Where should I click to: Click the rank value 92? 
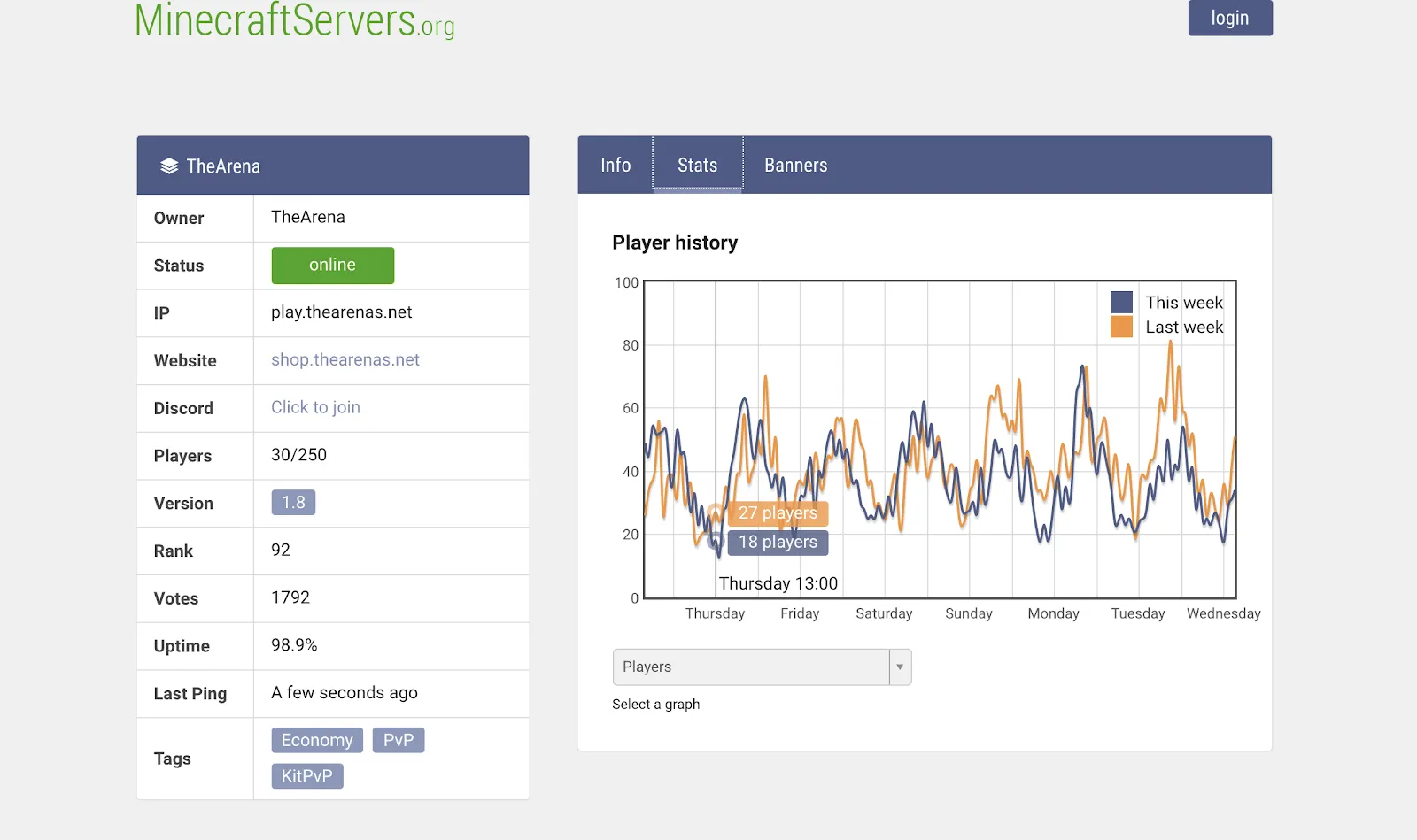(x=281, y=550)
